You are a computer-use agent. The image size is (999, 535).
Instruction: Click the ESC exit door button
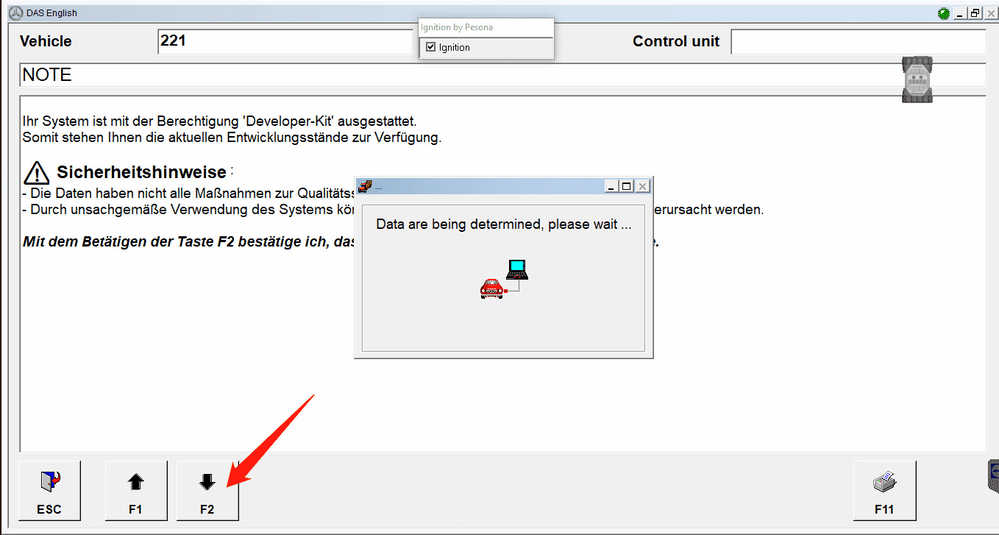(x=49, y=490)
